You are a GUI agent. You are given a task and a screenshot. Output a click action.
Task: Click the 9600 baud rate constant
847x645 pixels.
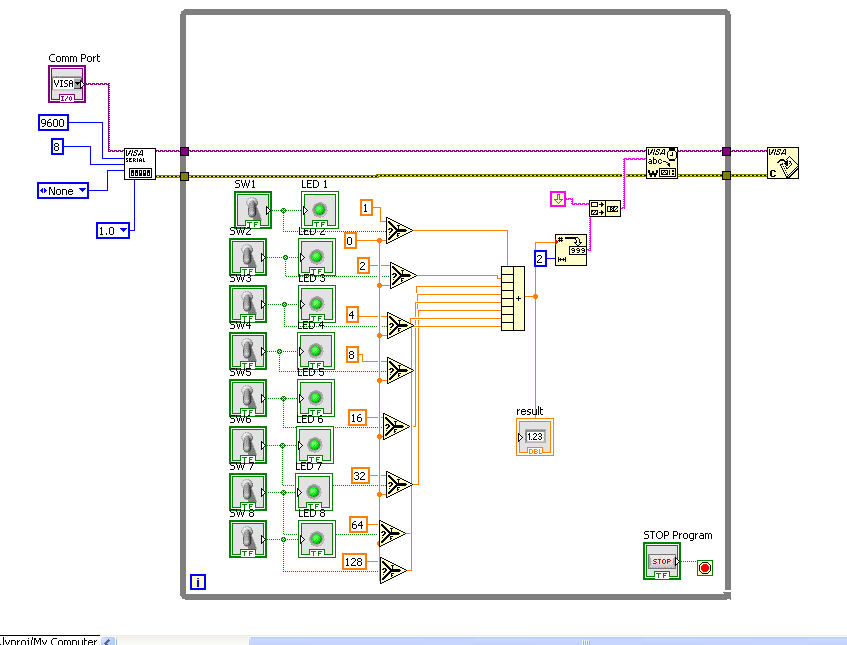coord(53,123)
